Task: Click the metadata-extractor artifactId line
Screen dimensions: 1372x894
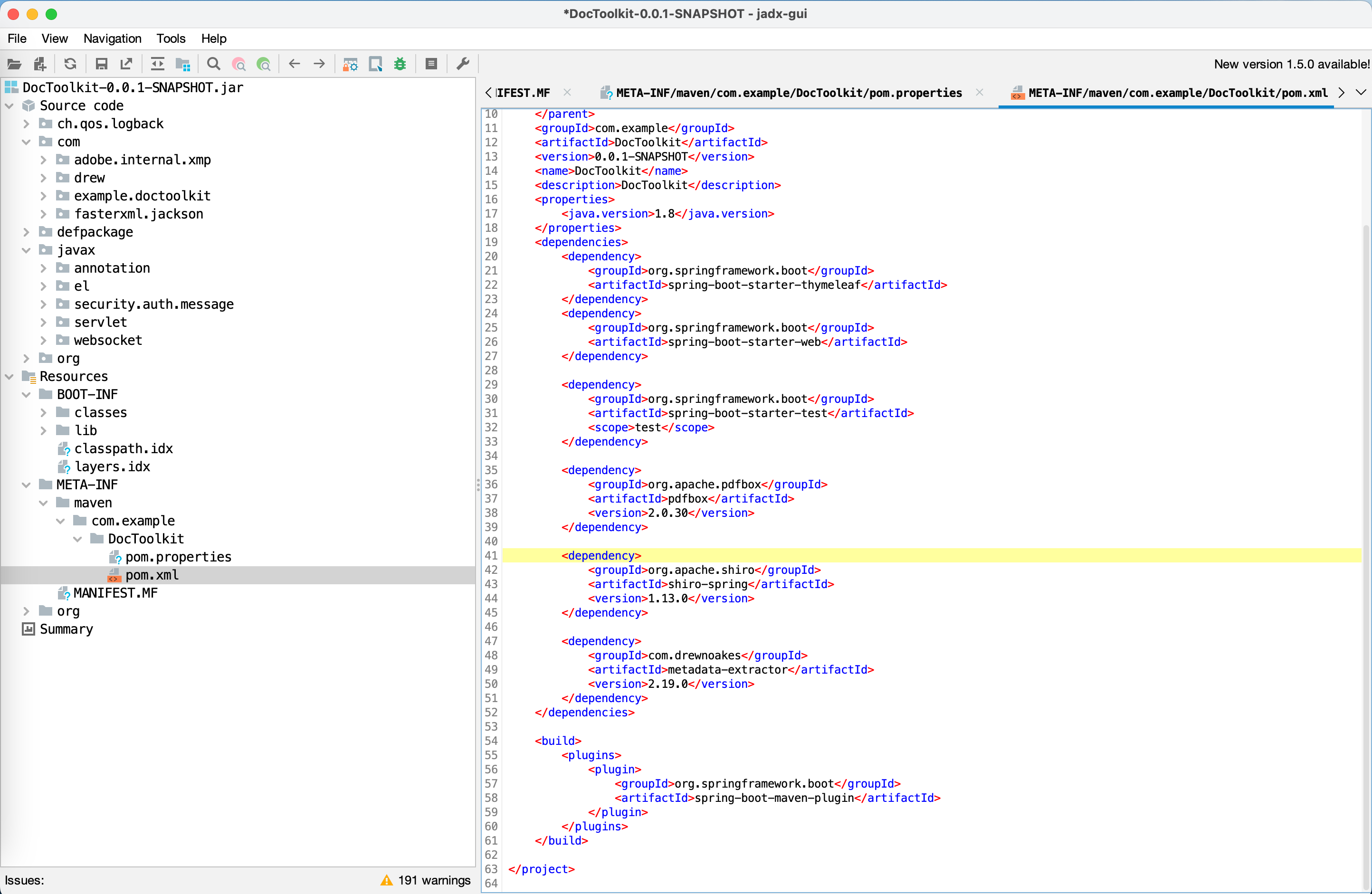Action: coord(731,670)
